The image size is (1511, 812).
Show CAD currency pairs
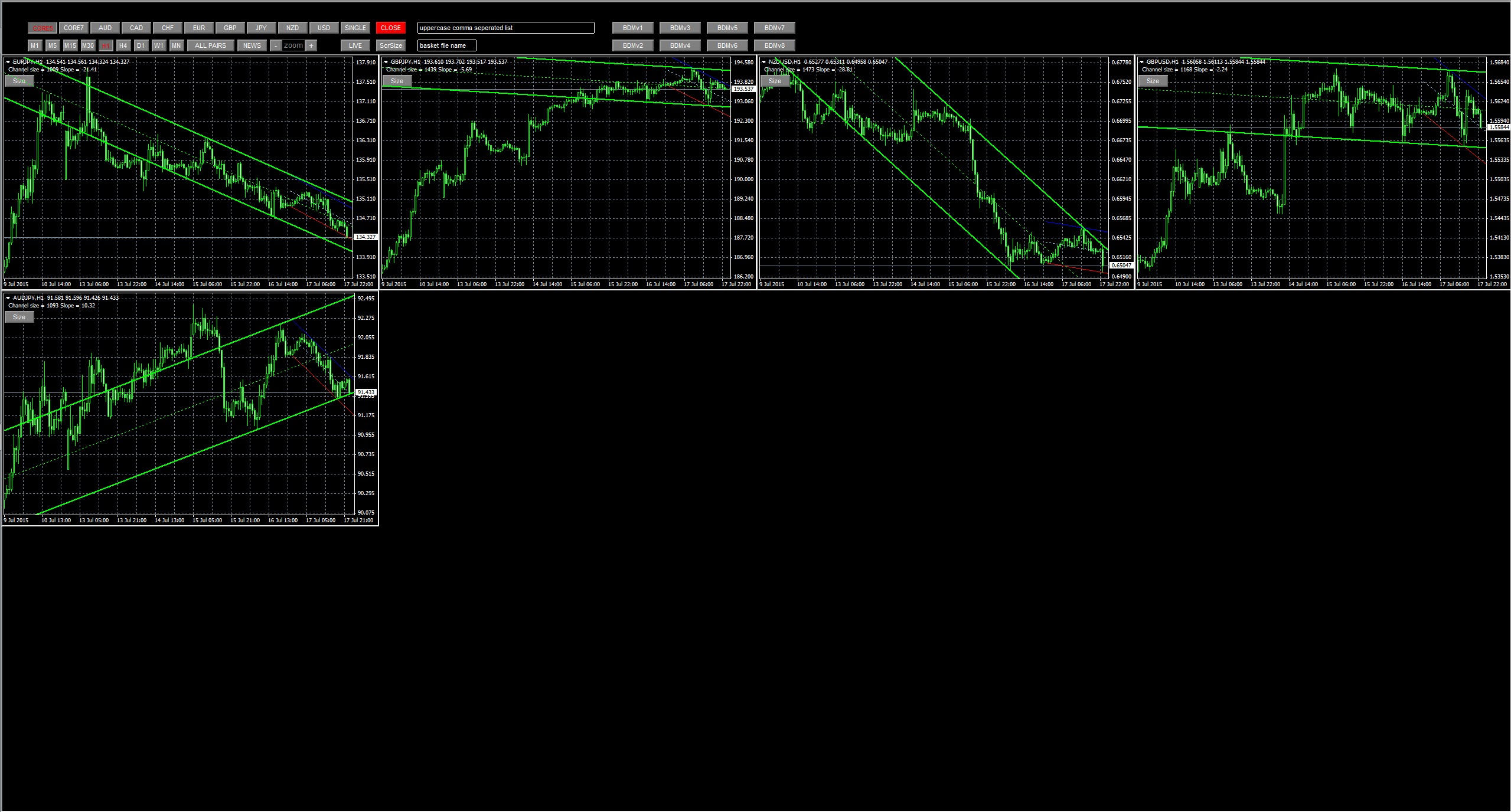pos(136,28)
